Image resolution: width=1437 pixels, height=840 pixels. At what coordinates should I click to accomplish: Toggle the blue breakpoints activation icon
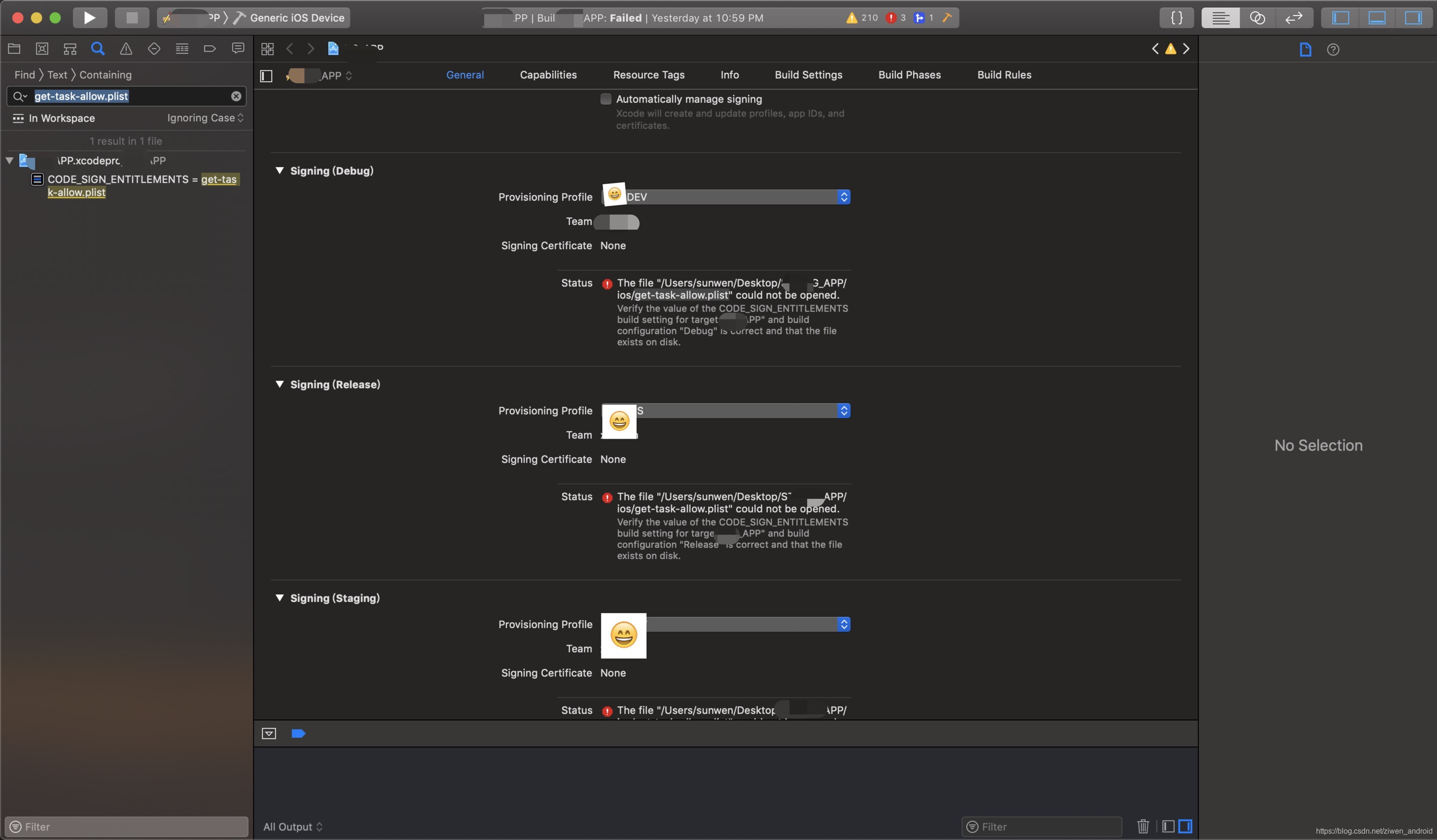298,734
